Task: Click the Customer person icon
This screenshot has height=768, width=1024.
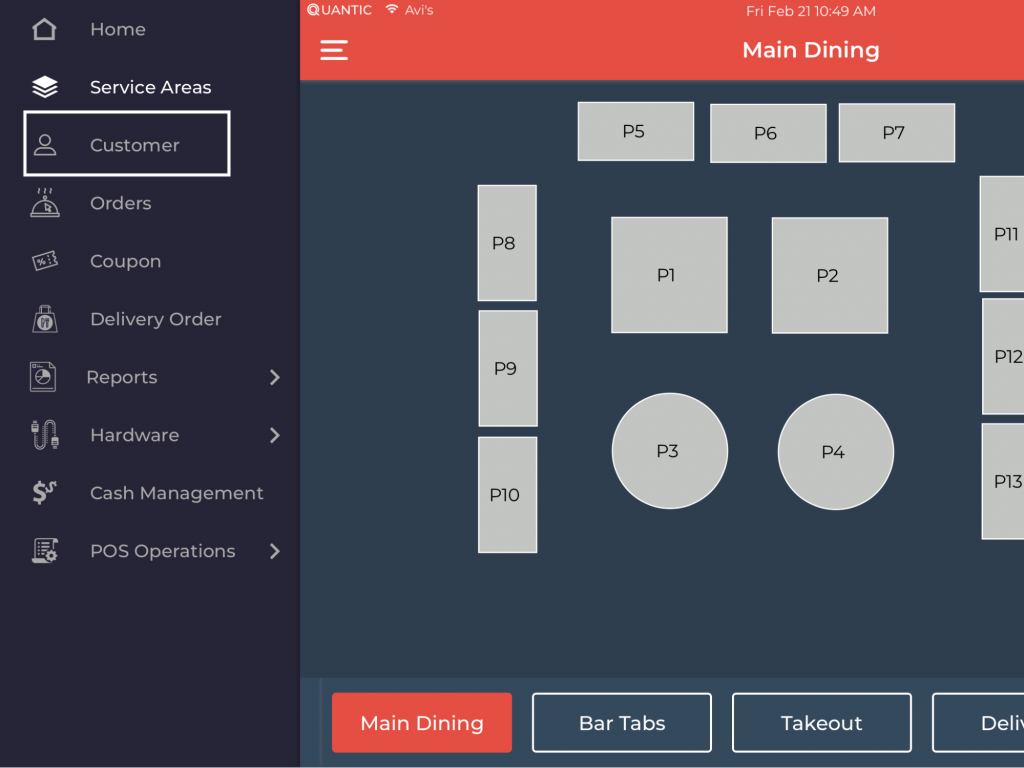Action: (45, 145)
